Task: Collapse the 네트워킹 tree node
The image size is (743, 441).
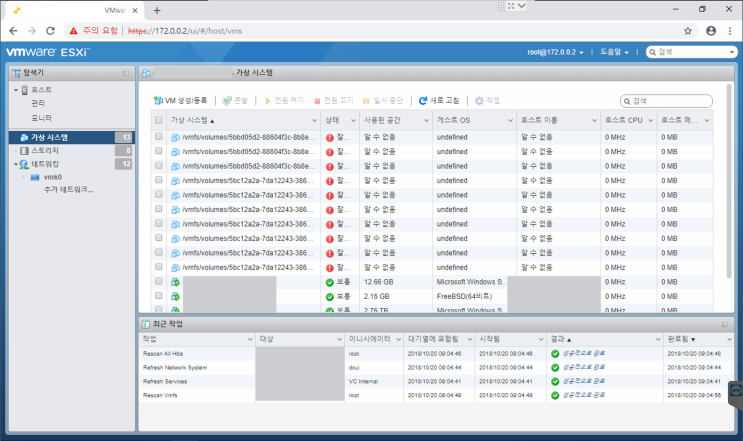Action: [x=16, y=164]
